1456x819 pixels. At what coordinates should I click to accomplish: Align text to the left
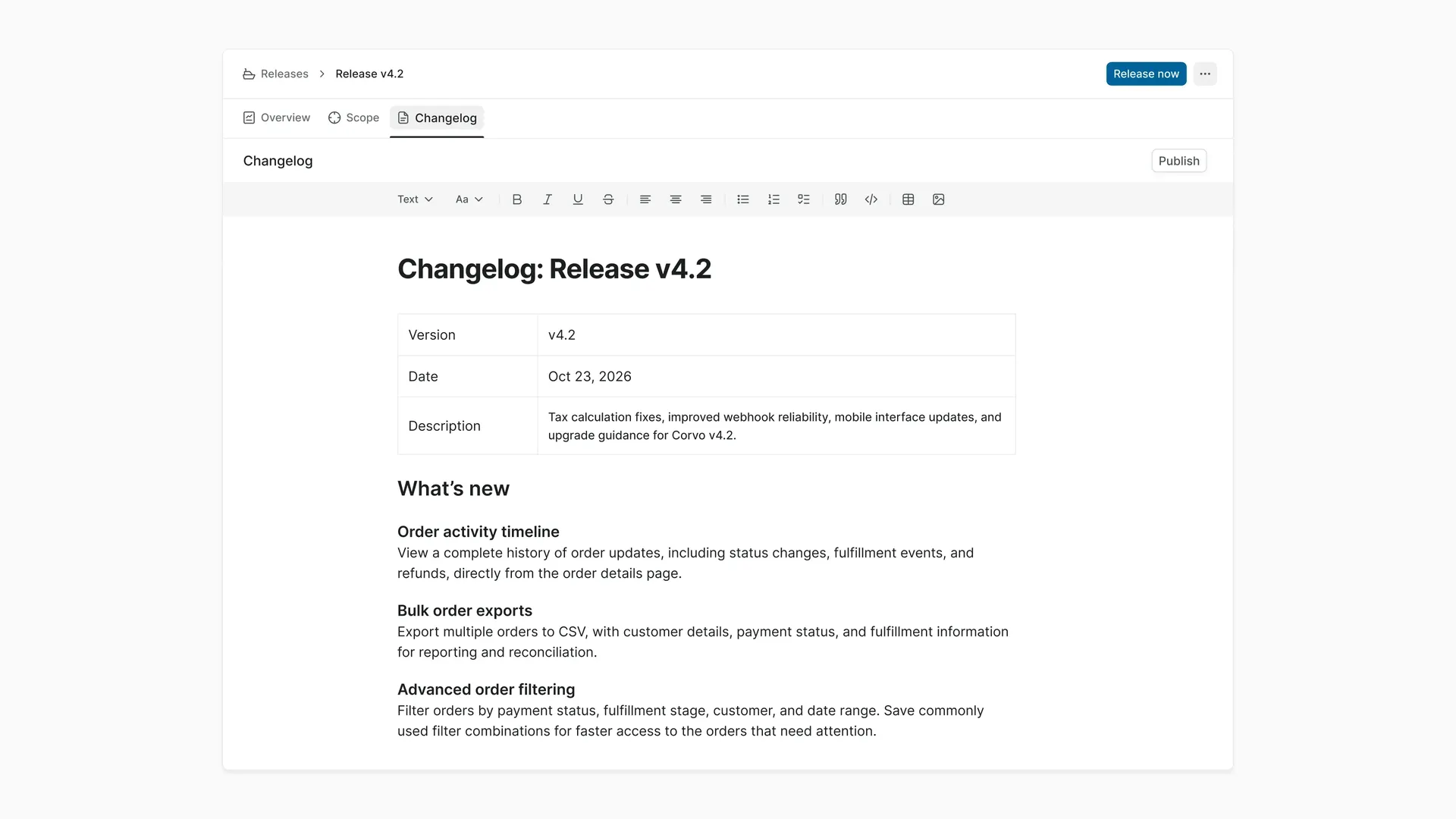pyautogui.click(x=645, y=199)
